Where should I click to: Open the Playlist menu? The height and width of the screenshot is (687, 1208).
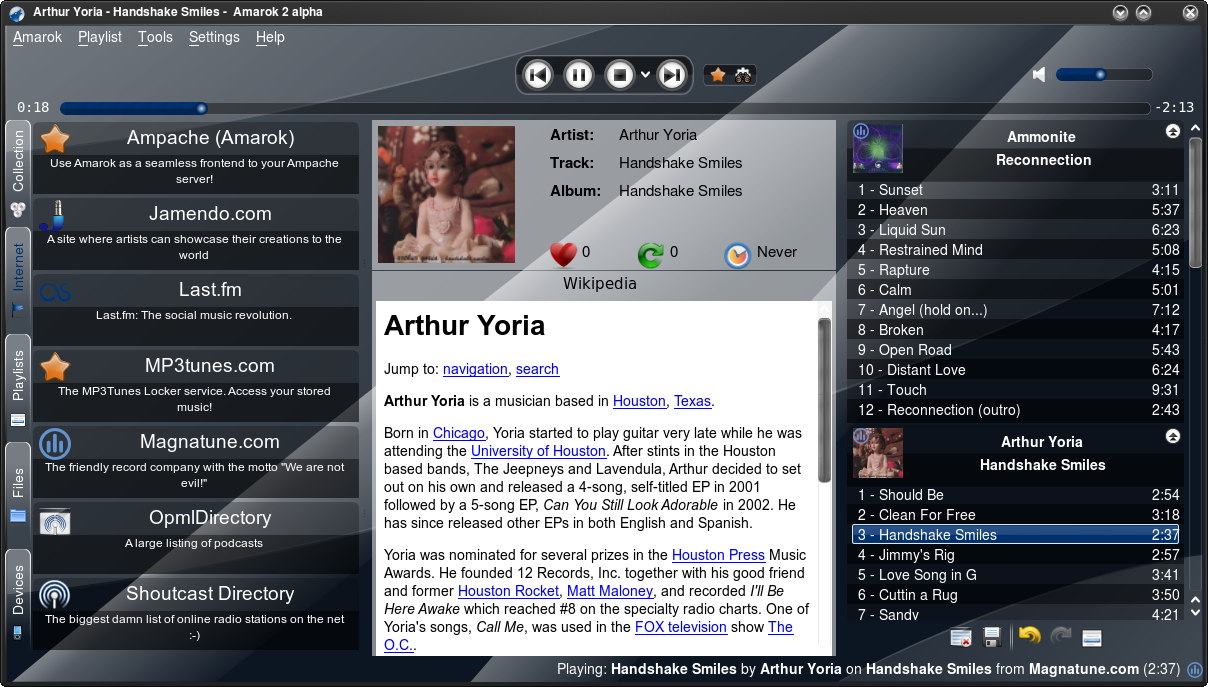click(100, 37)
